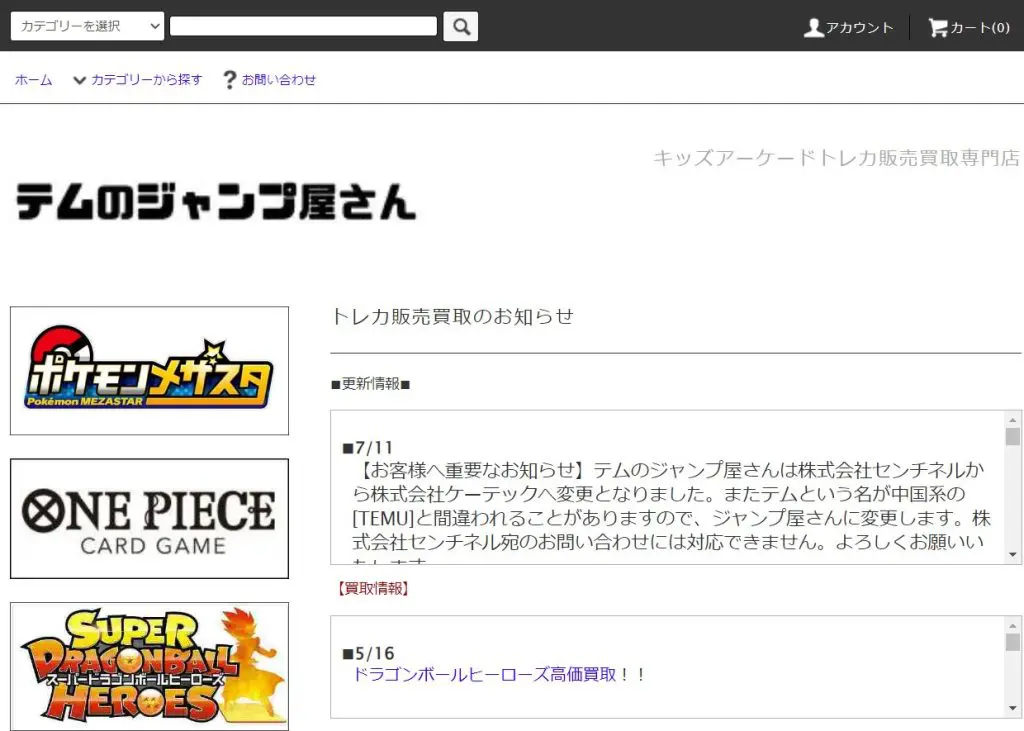Click scroll up arrow in 買取情報 box
This screenshot has width=1024, height=731.
point(1012,625)
